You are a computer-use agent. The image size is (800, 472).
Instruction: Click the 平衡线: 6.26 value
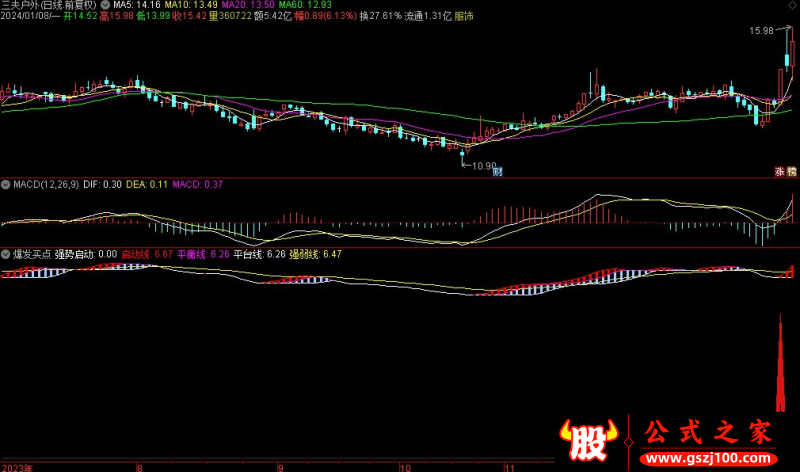click(x=203, y=254)
